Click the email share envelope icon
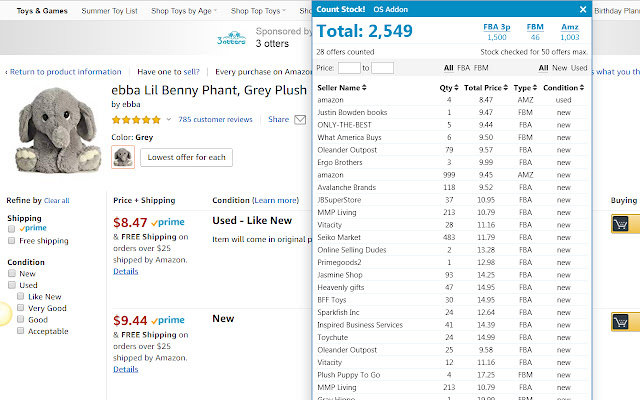The image size is (640, 400). pos(300,120)
